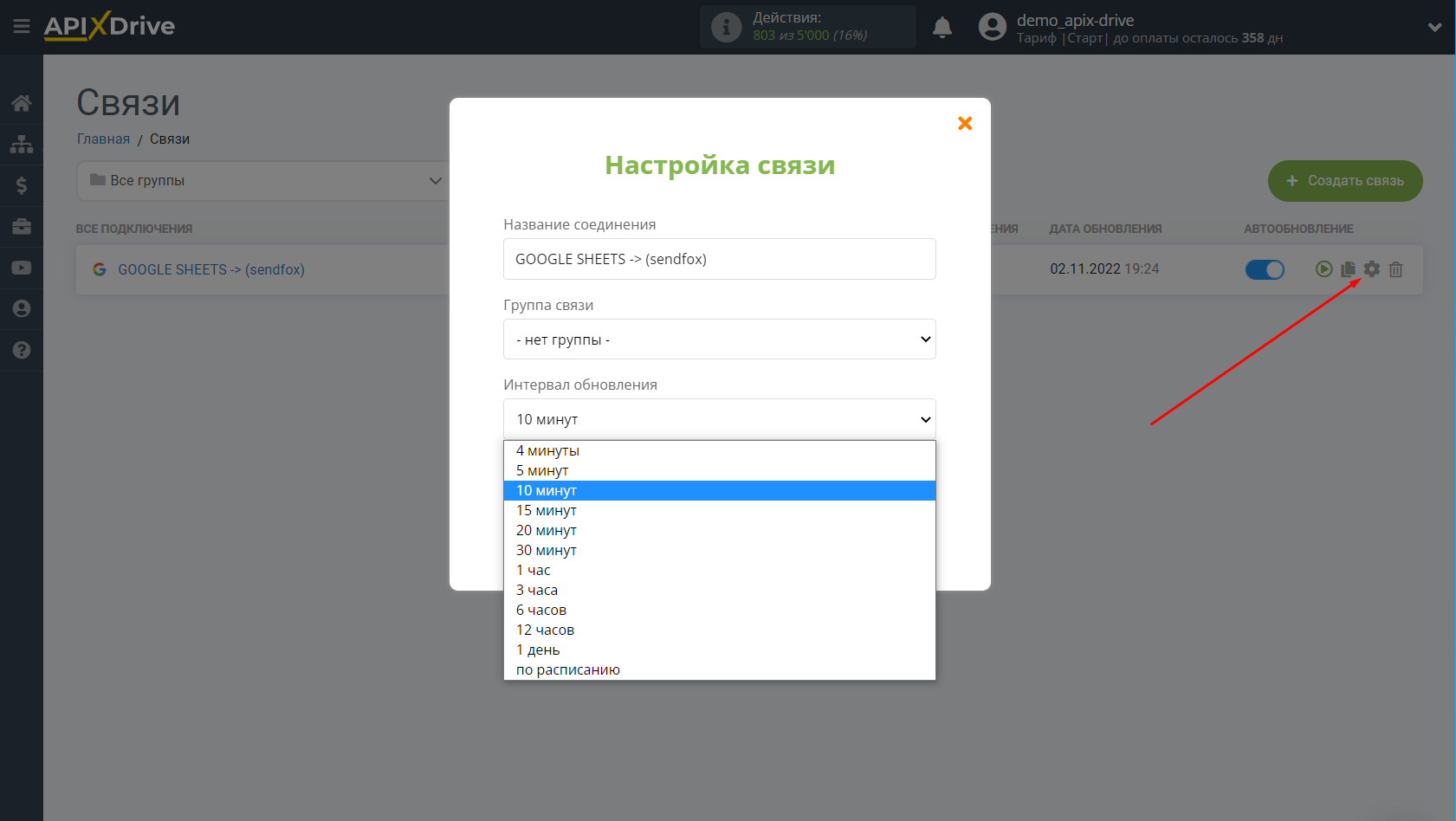
Task: Select 12 часов option
Action: [720, 630]
